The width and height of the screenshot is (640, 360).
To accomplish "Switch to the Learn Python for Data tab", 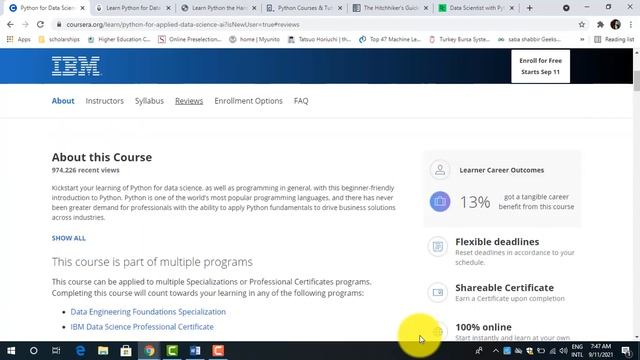I will click(133, 8).
